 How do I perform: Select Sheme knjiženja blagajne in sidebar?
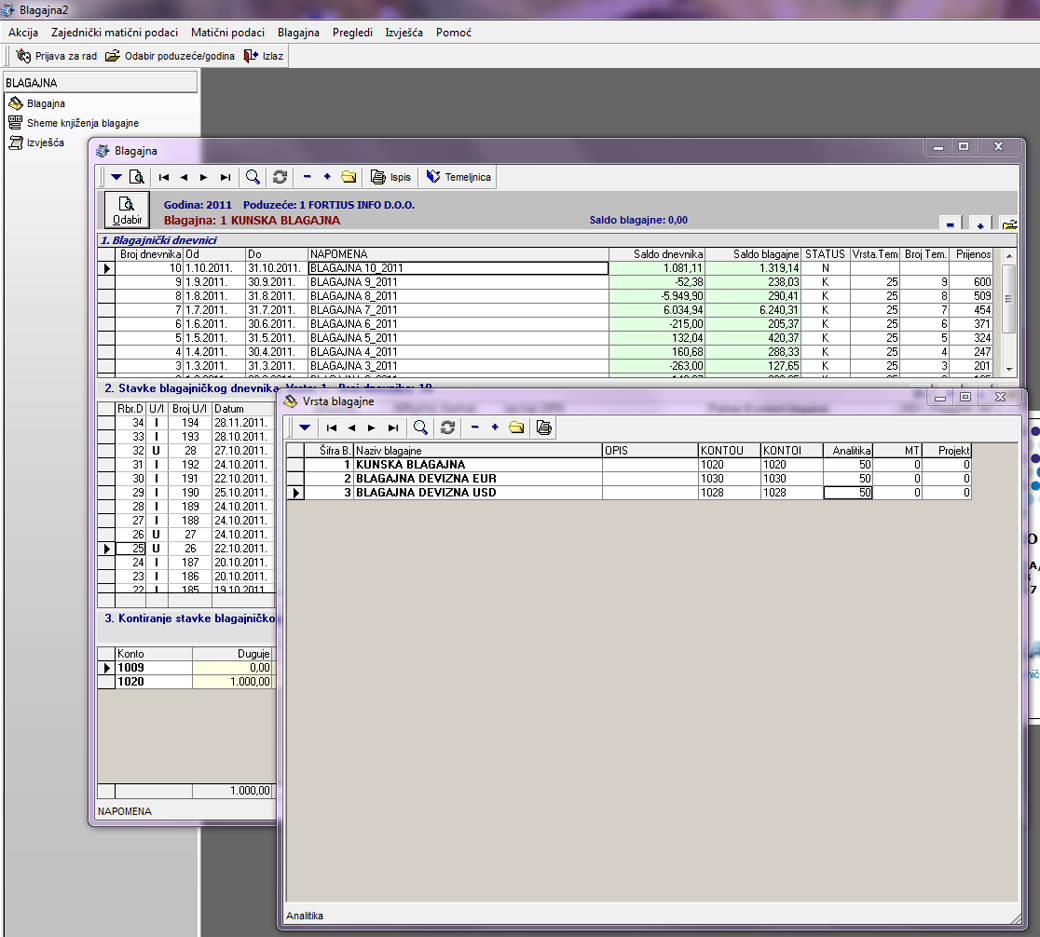[x=74, y=123]
